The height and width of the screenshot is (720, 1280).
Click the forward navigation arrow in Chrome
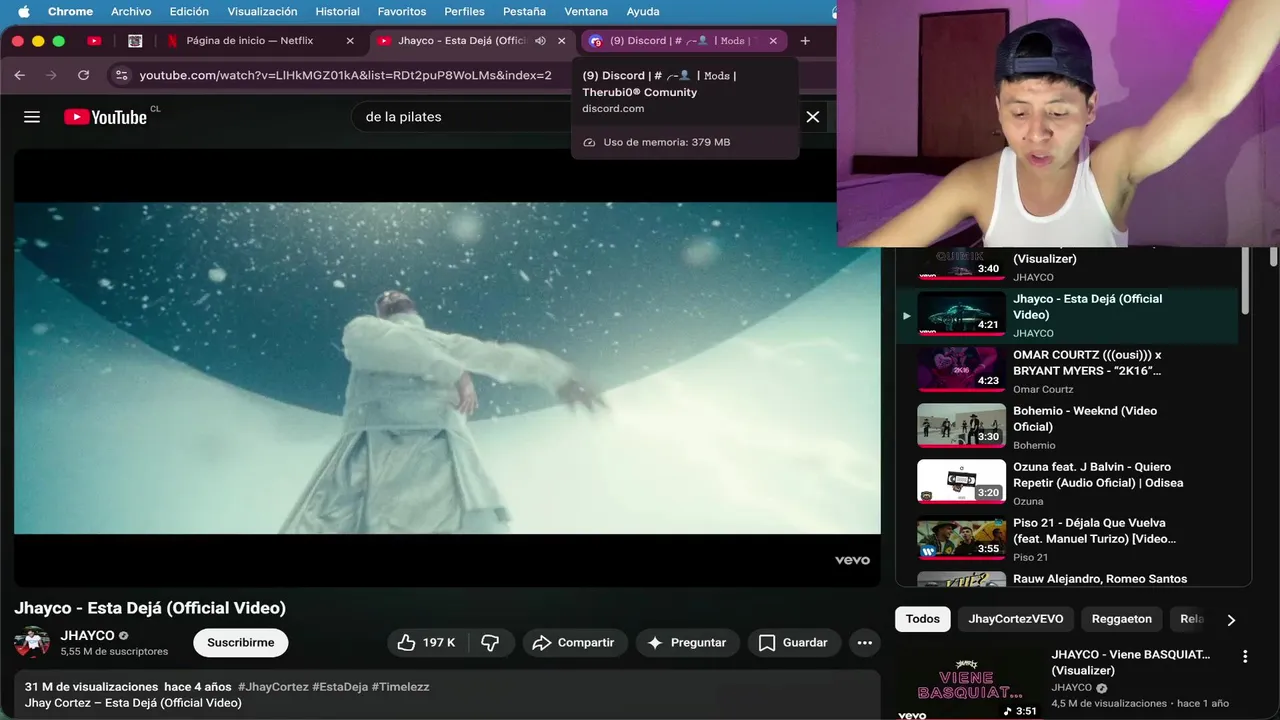click(x=51, y=75)
